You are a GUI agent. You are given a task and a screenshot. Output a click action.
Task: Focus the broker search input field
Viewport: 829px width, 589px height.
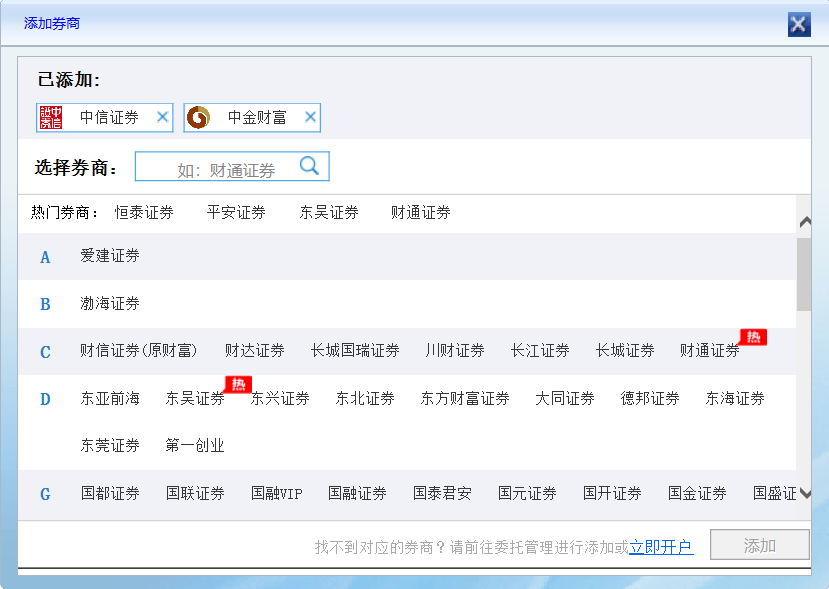point(232,166)
